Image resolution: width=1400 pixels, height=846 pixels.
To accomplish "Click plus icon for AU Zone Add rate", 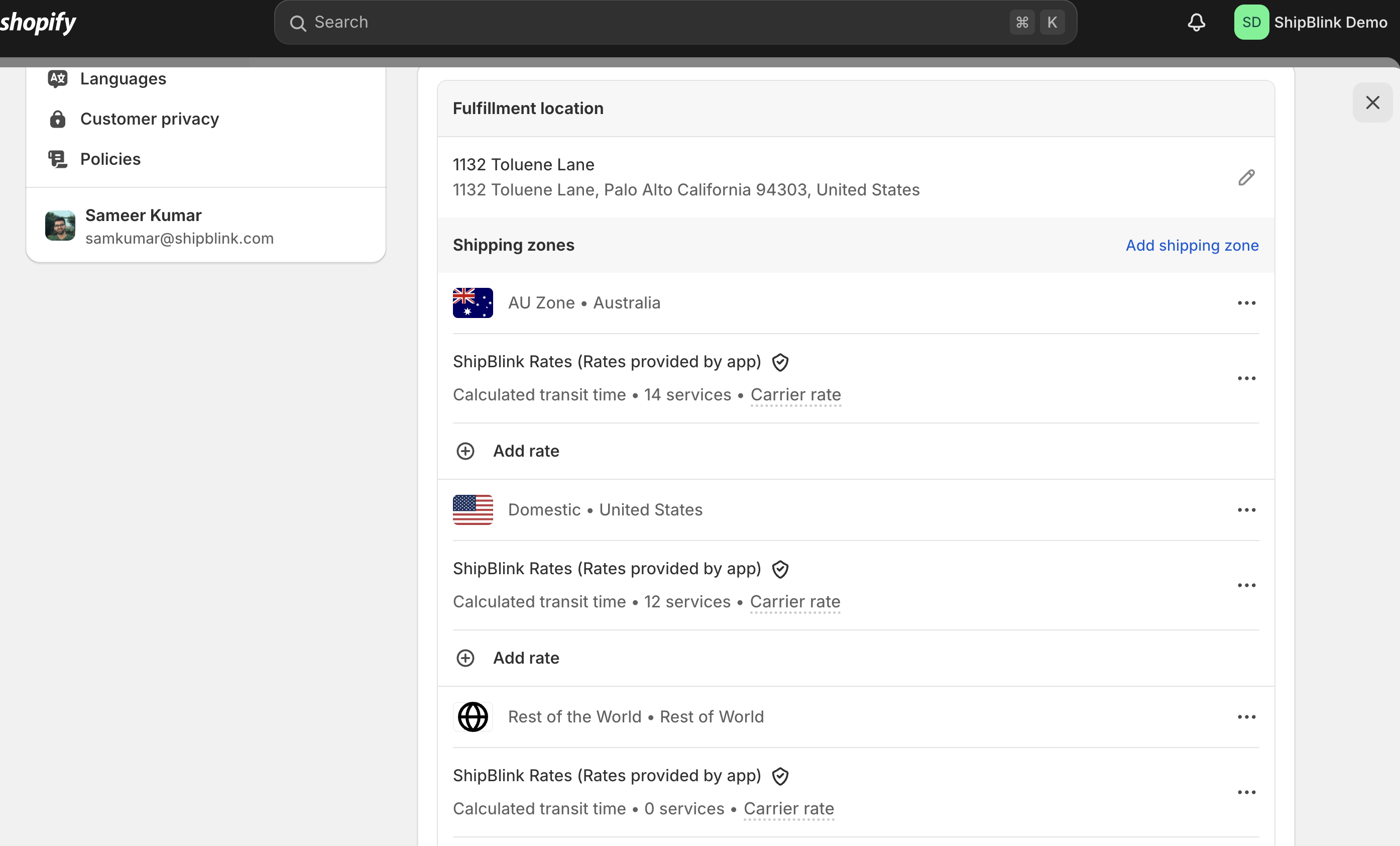I will [x=465, y=451].
